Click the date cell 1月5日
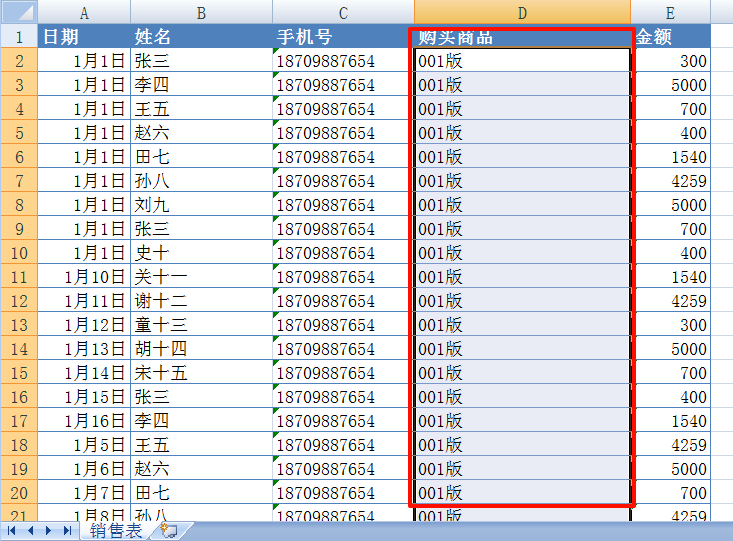This screenshot has width=733, height=541. click(x=84, y=445)
